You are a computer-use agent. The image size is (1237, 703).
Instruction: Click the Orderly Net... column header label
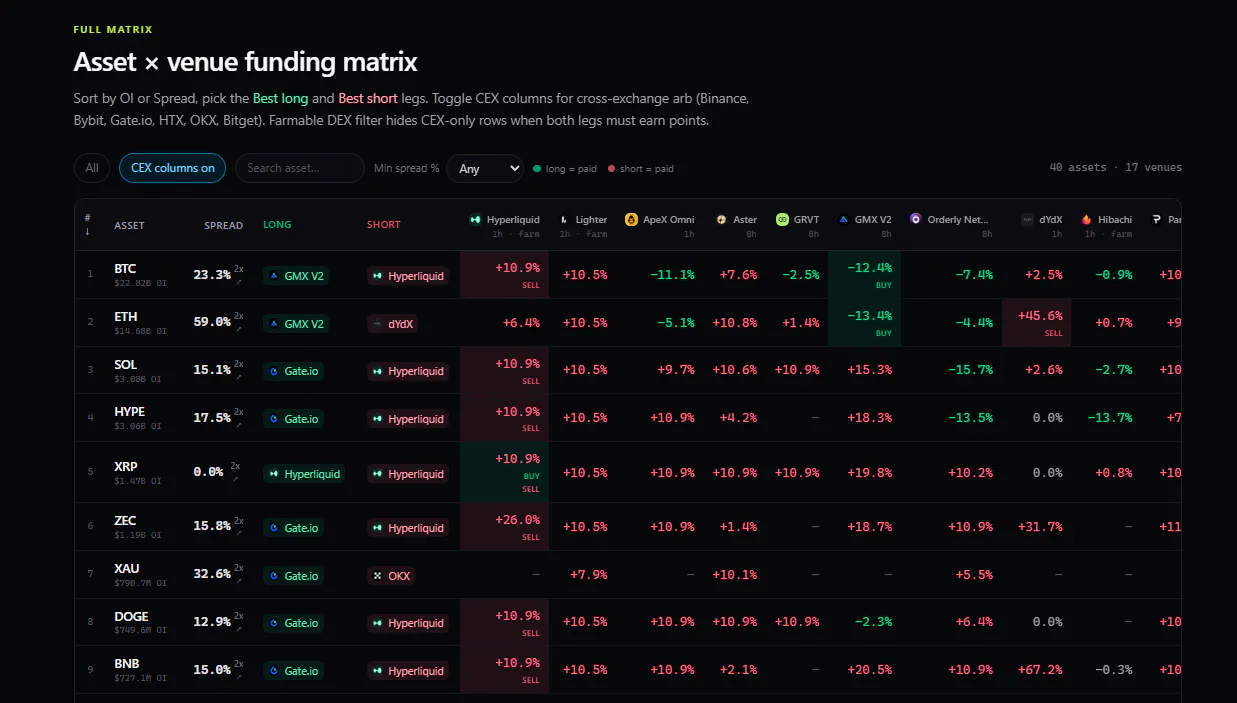[x=958, y=219]
